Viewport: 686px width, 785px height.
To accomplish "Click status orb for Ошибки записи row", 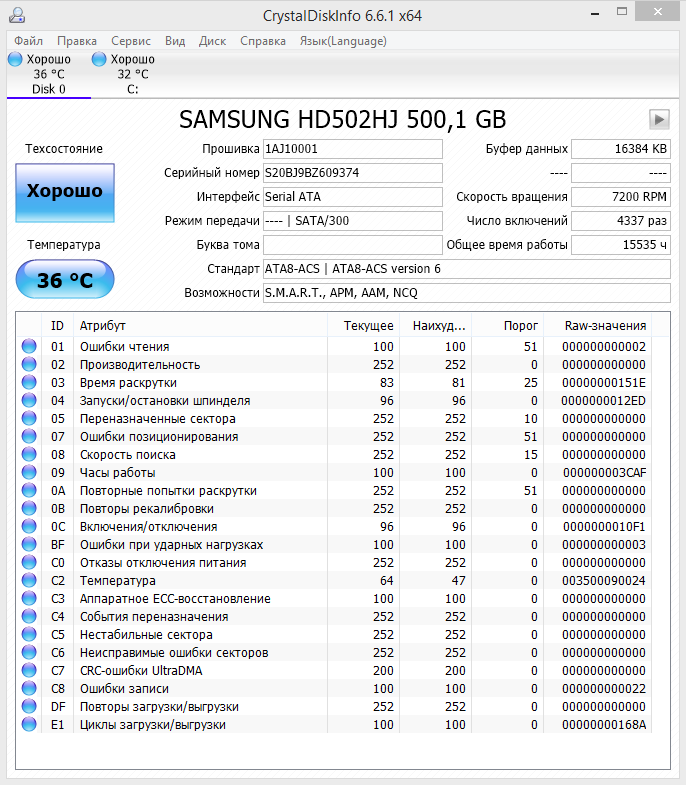I will pyautogui.click(x=29, y=689).
